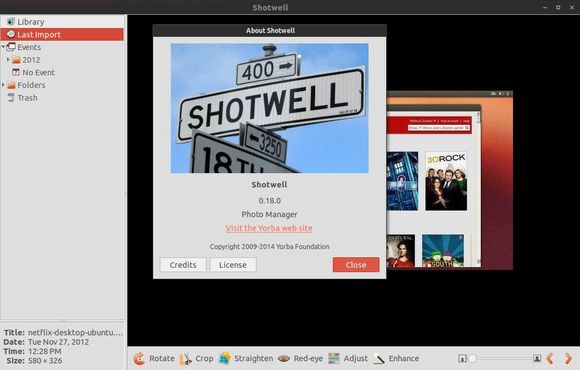Open the Adjust tool icon
580x370 pixels.
coord(334,359)
